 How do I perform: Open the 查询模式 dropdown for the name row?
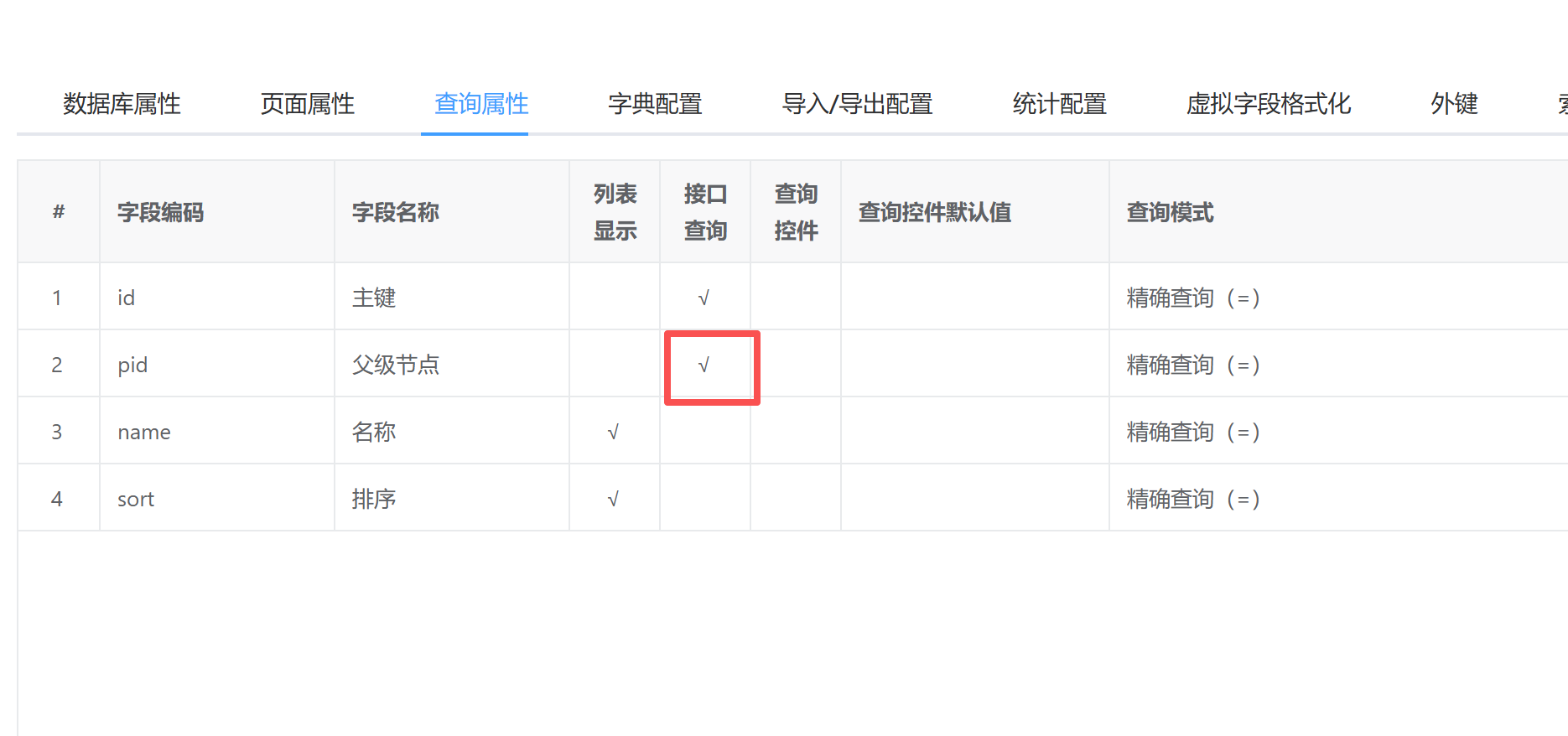[x=1192, y=432]
